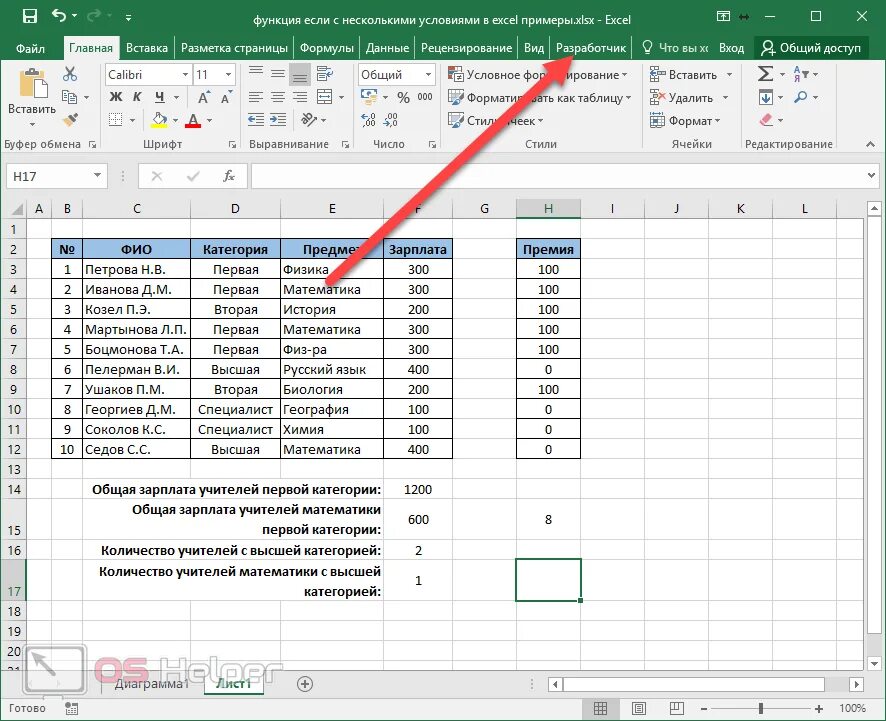Click the Copy icon in clipboard group
The width and height of the screenshot is (886, 721).
point(69,97)
